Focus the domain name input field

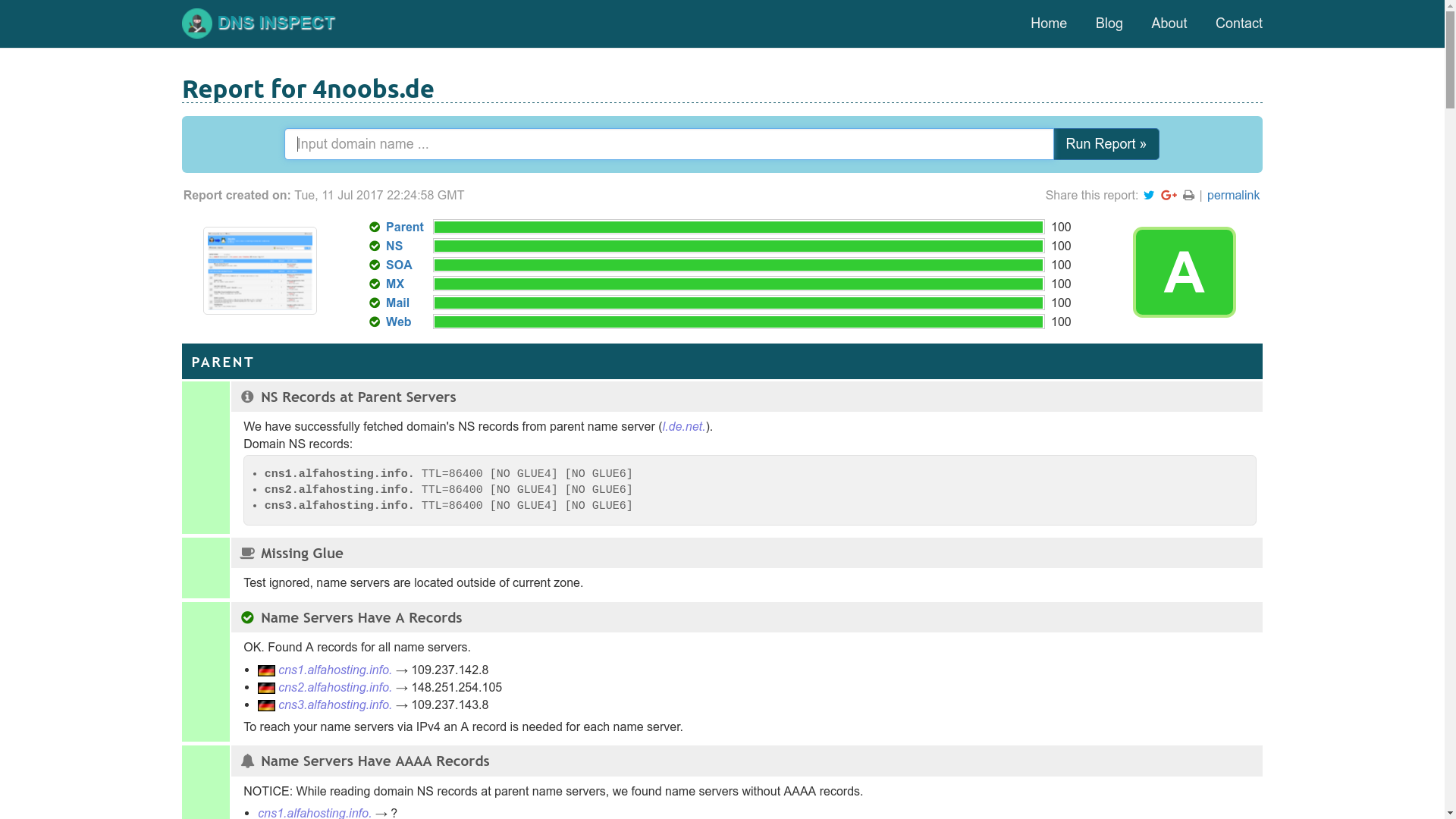pyautogui.click(x=668, y=144)
